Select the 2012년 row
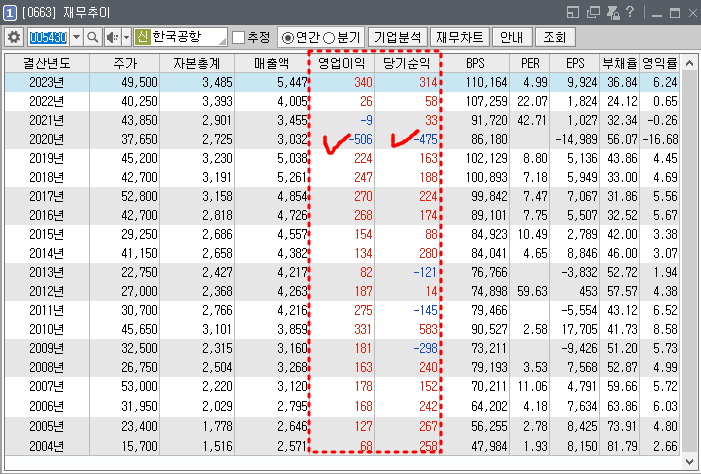 click(x=342, y=292)
